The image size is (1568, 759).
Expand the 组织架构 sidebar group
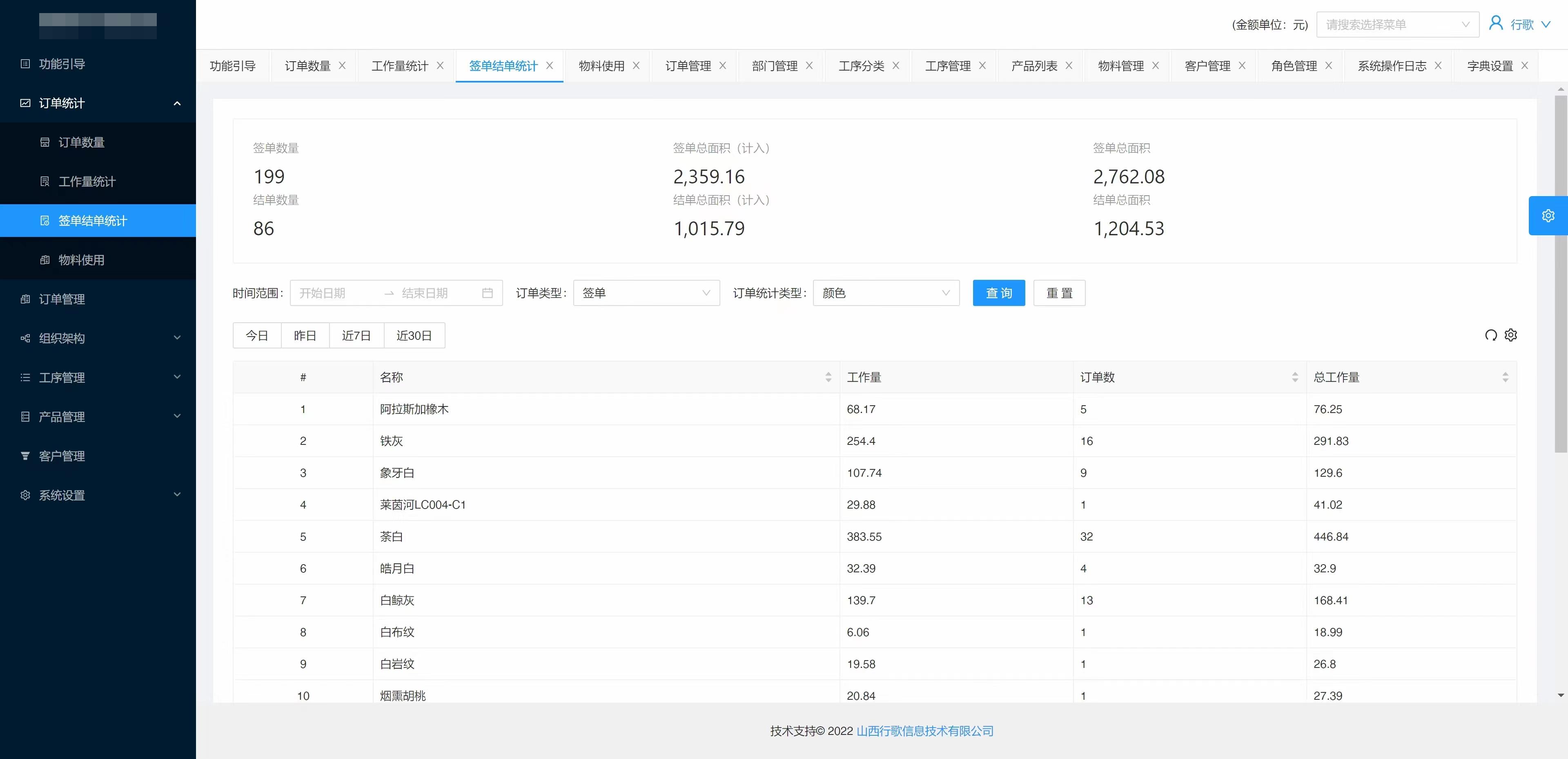tap(177, 337)
